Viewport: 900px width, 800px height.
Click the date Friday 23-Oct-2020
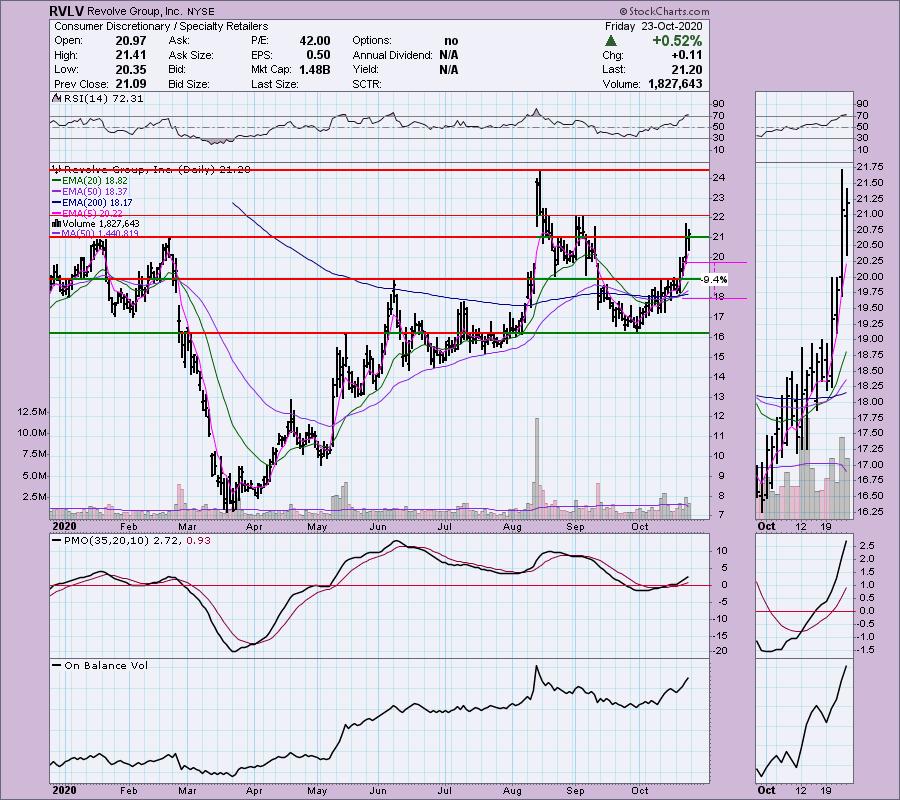pos(653,26)
